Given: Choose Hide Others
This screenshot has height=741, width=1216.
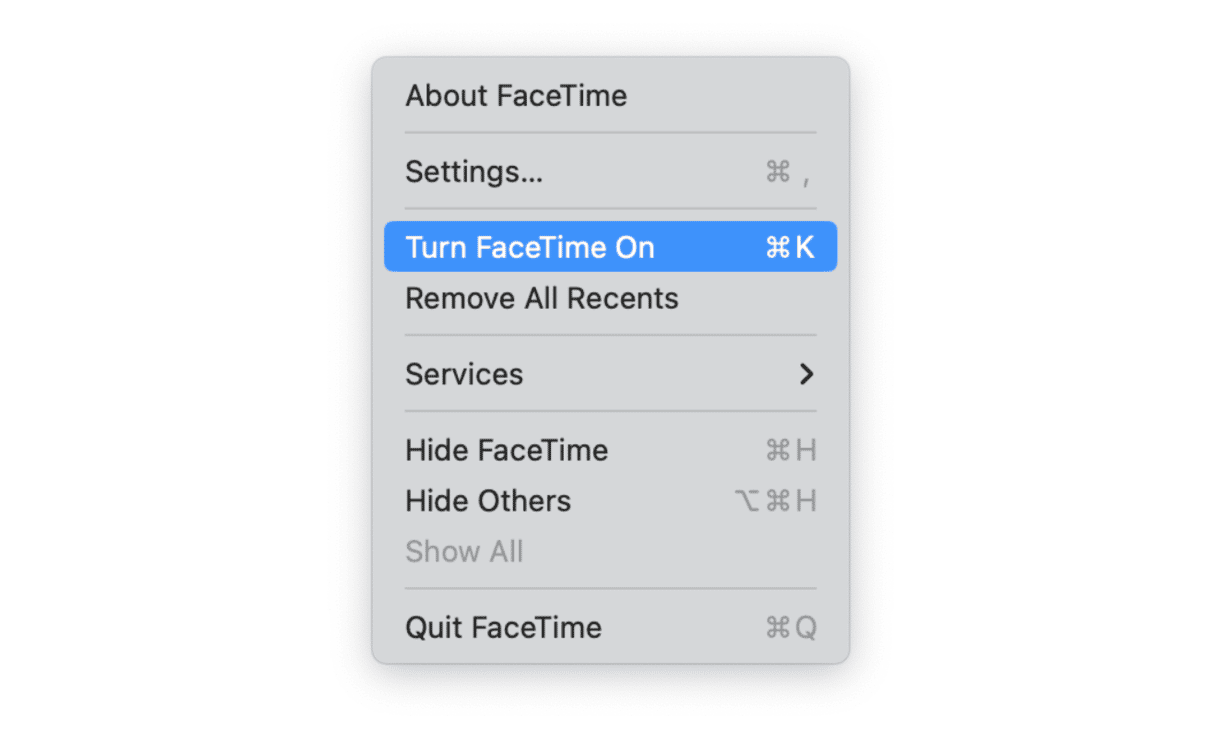Looking at the screenshot, I should [488, 501].
